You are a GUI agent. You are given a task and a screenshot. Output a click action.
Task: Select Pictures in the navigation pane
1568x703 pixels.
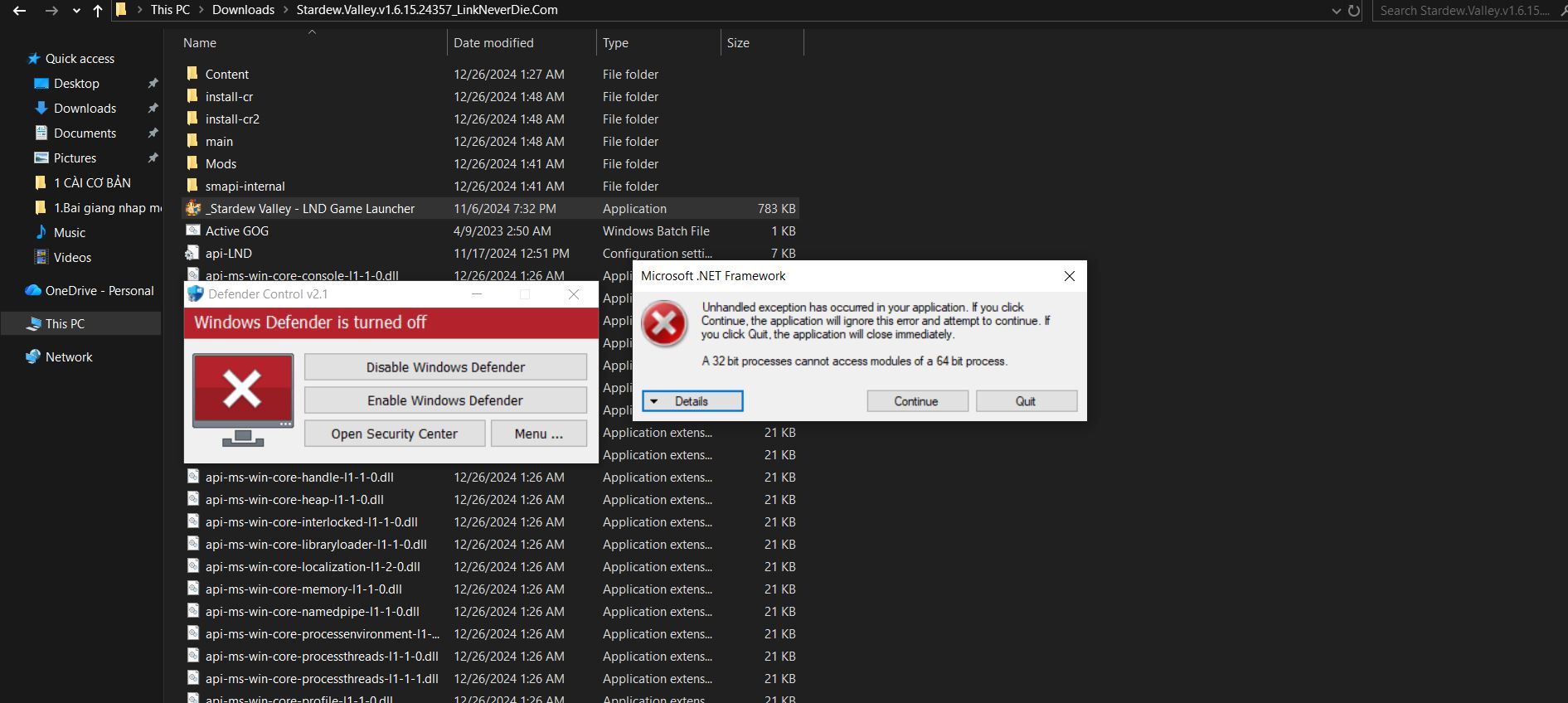coord(75,158)
